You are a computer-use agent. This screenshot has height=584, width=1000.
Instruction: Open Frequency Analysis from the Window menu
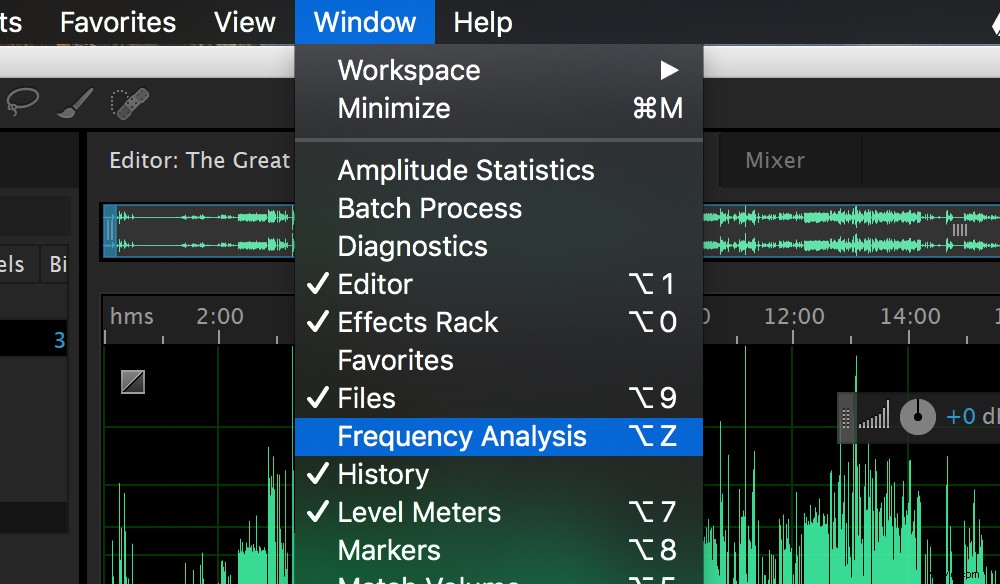point(462,436)
